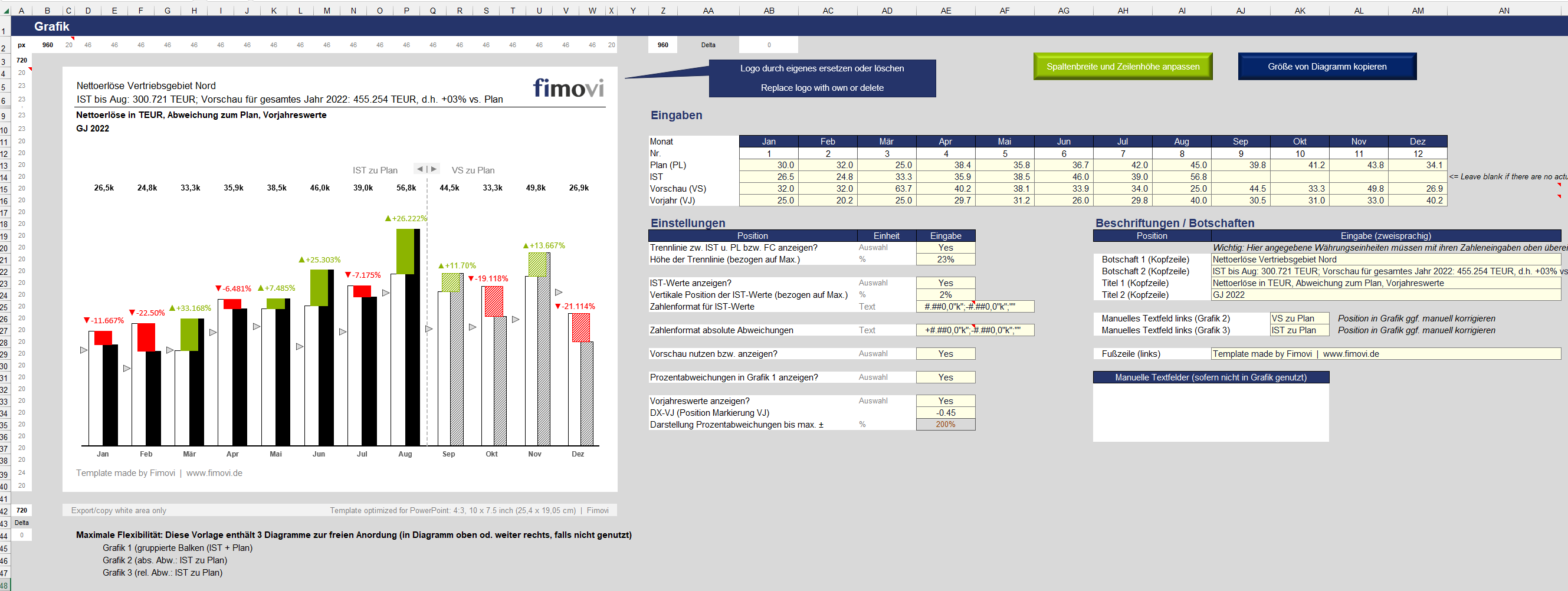Click the select-all corner of the worksheet
The height and width of the screenshot is (591, 1568).
[x=5, y=11]
